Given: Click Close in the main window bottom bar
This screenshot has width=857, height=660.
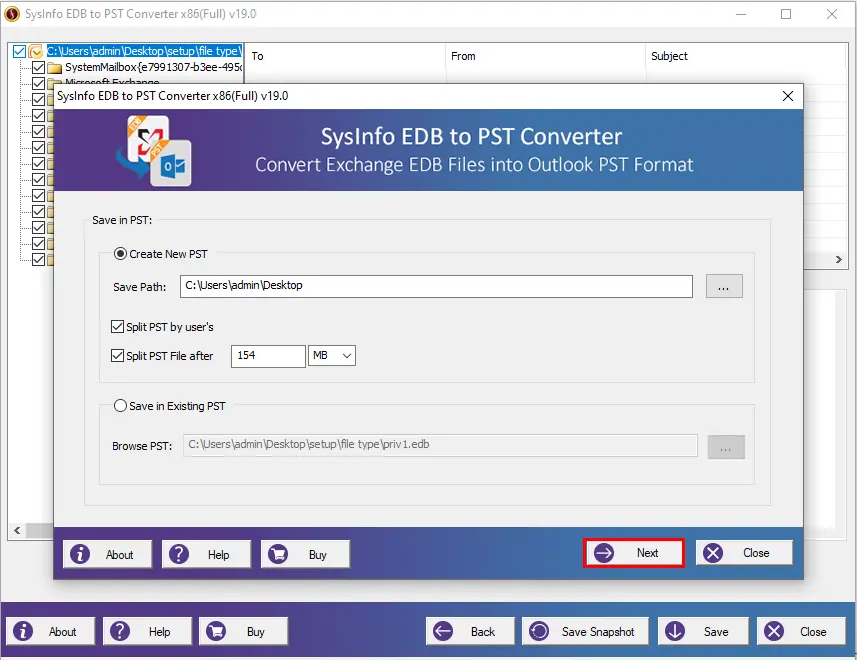Looking at the screenshot, I should [x=801, y=632].
